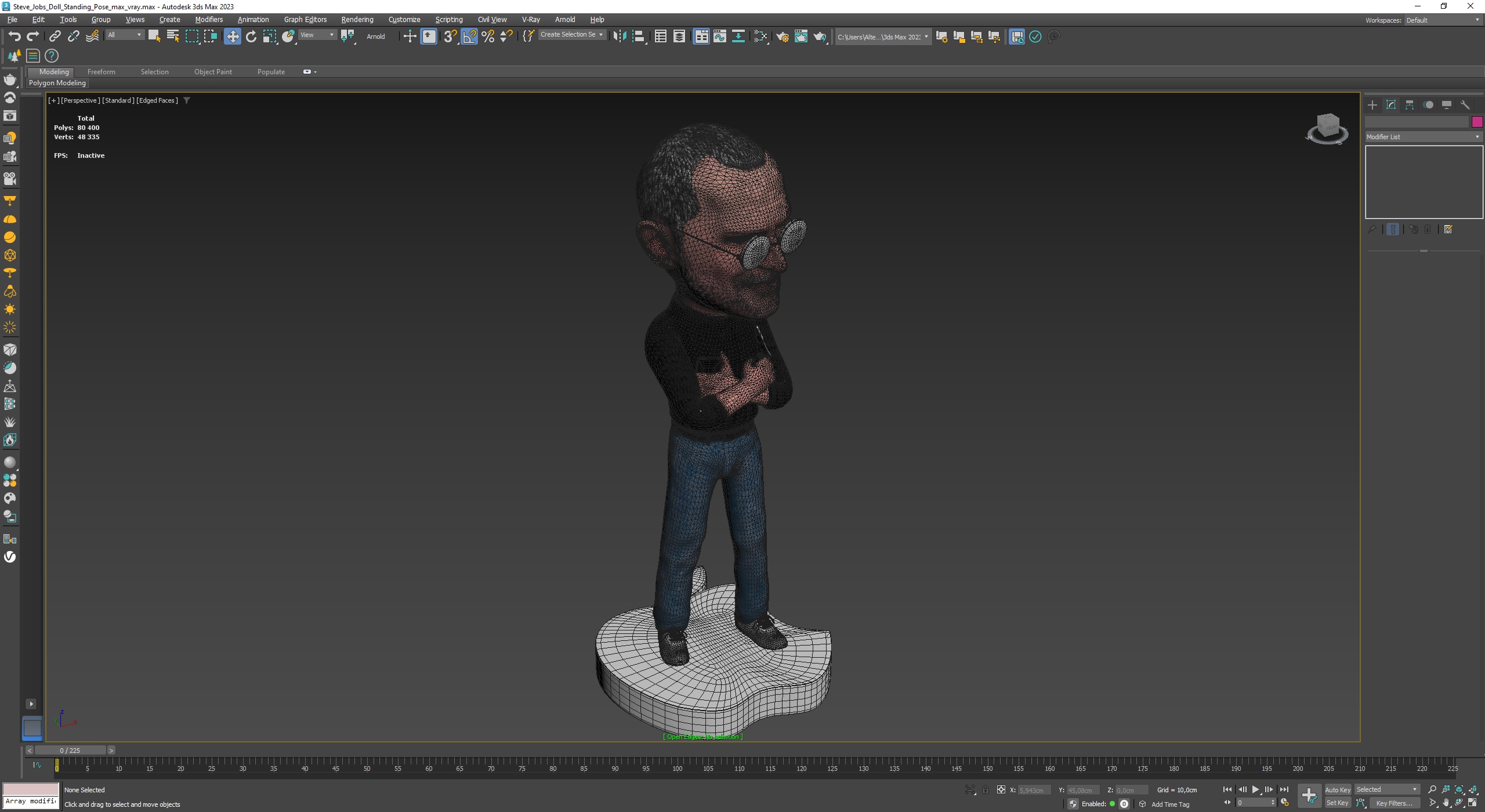The width and height of the screenshot is (1485, 812).
Task: Activate the Select and Rotate tool
Action: click(x=251, y=37)
